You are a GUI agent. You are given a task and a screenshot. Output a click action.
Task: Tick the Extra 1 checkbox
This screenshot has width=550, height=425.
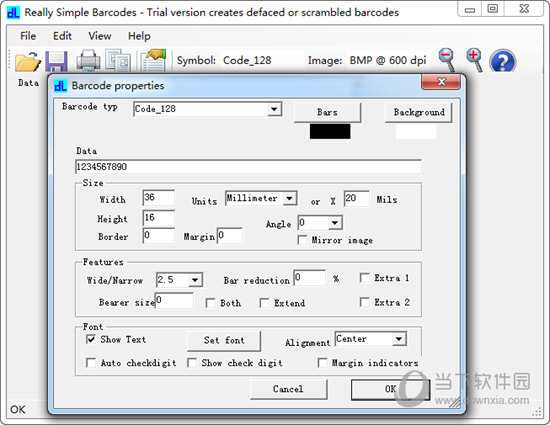click(364, 278)
